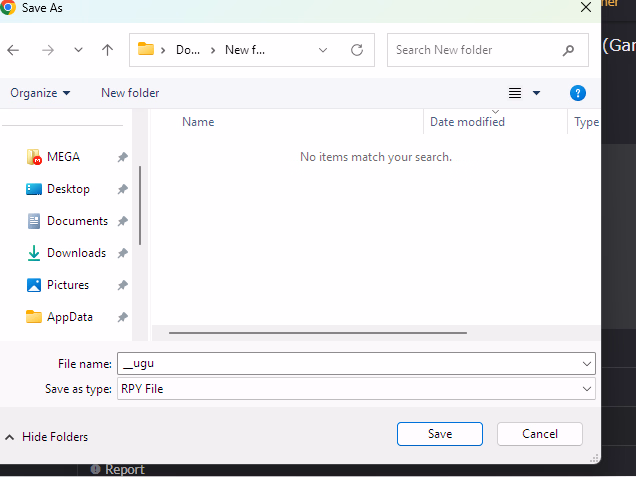Viewport: 636px width, 477px height.
Task: Expand the Save as type dropdown
Action: (x=587, y=389)
